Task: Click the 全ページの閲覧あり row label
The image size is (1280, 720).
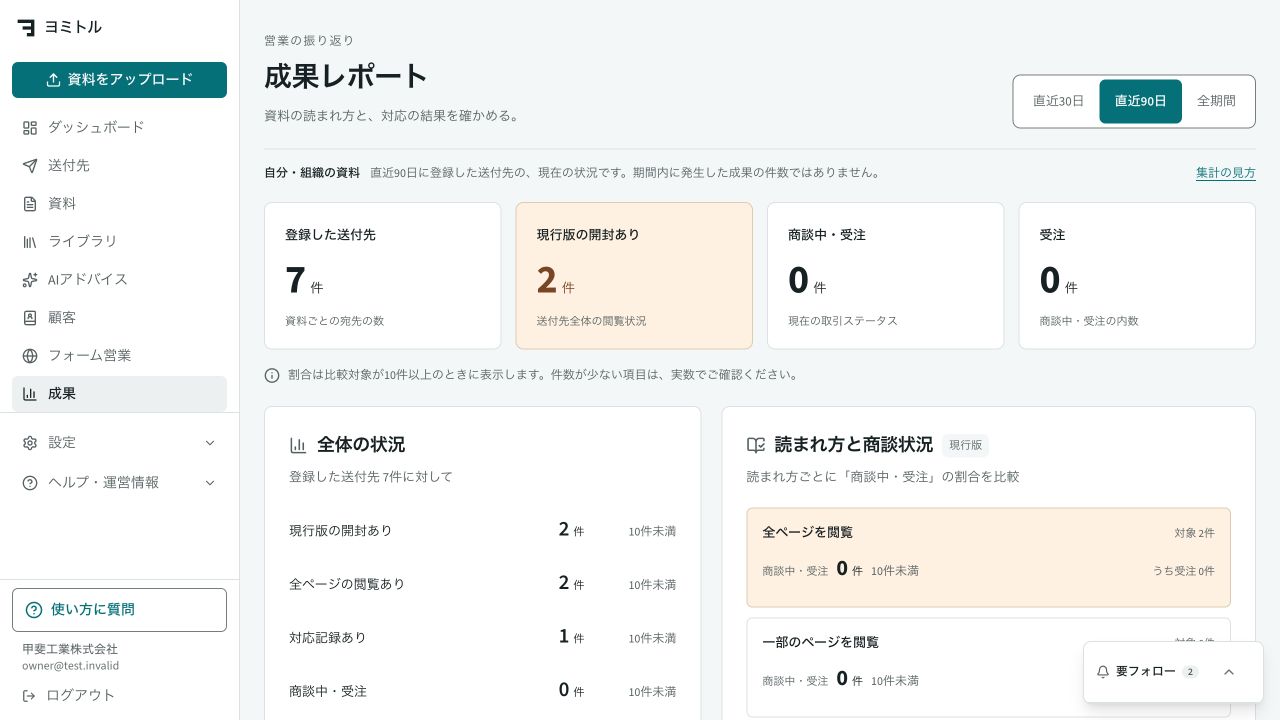Action: coord(347,584)
